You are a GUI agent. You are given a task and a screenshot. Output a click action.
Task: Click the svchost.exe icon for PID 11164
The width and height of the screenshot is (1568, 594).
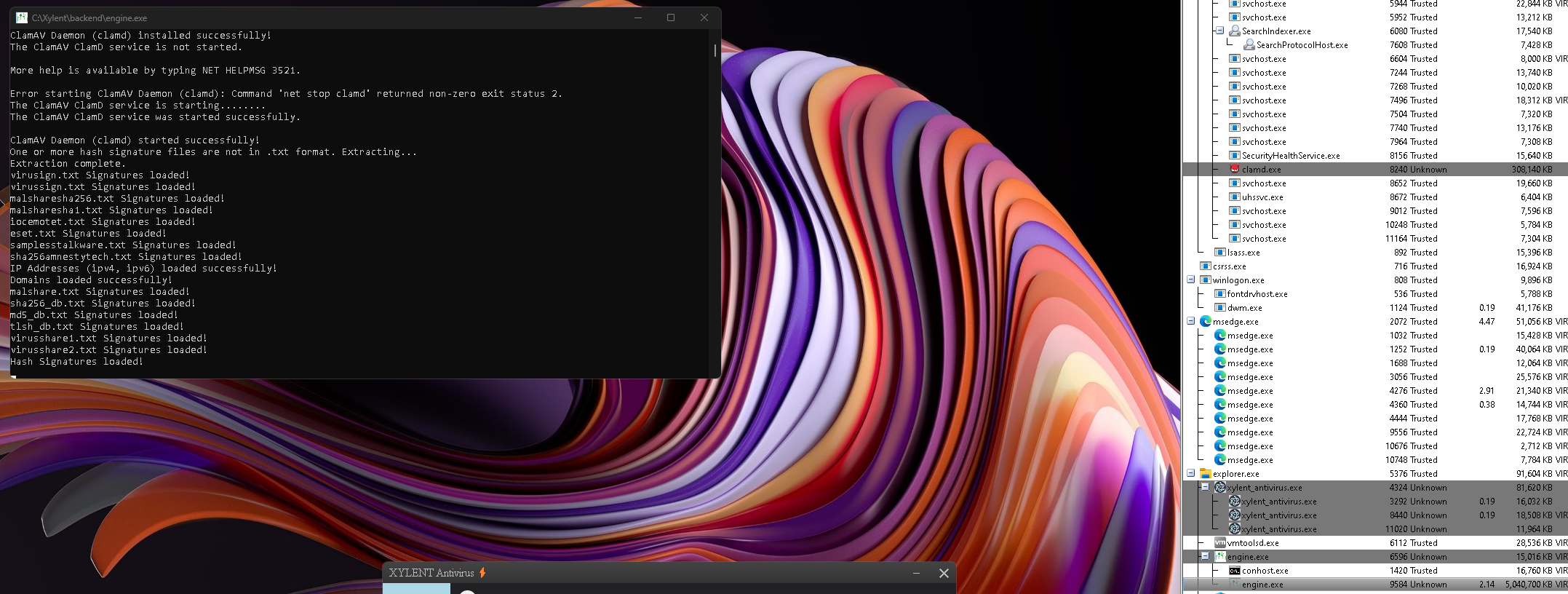(1234, 238)
